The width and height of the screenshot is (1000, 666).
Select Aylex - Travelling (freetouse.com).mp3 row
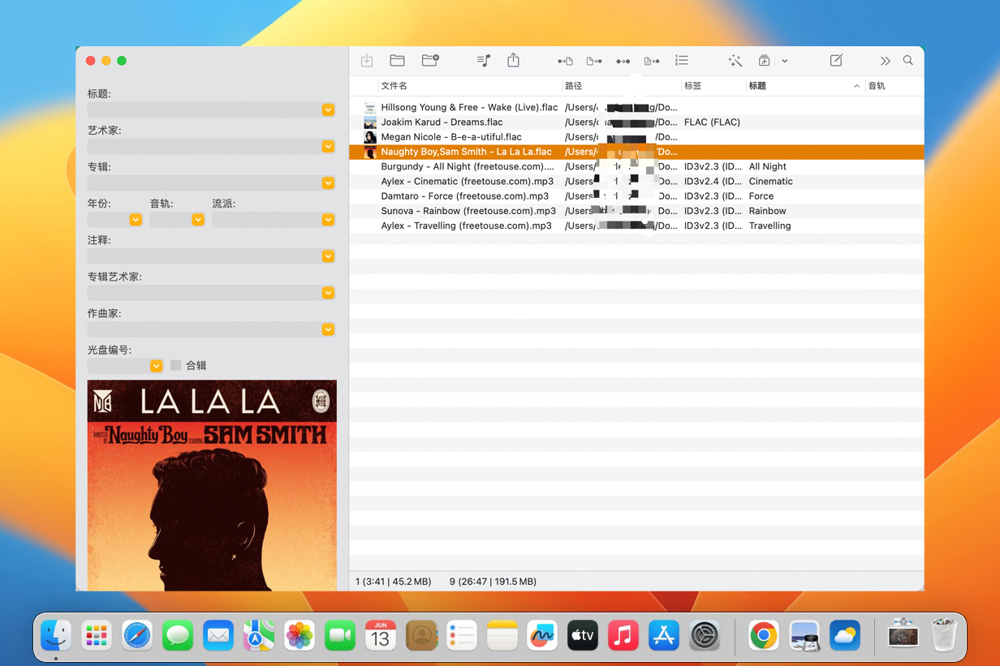pyautogui.click(x=636, y=226)
